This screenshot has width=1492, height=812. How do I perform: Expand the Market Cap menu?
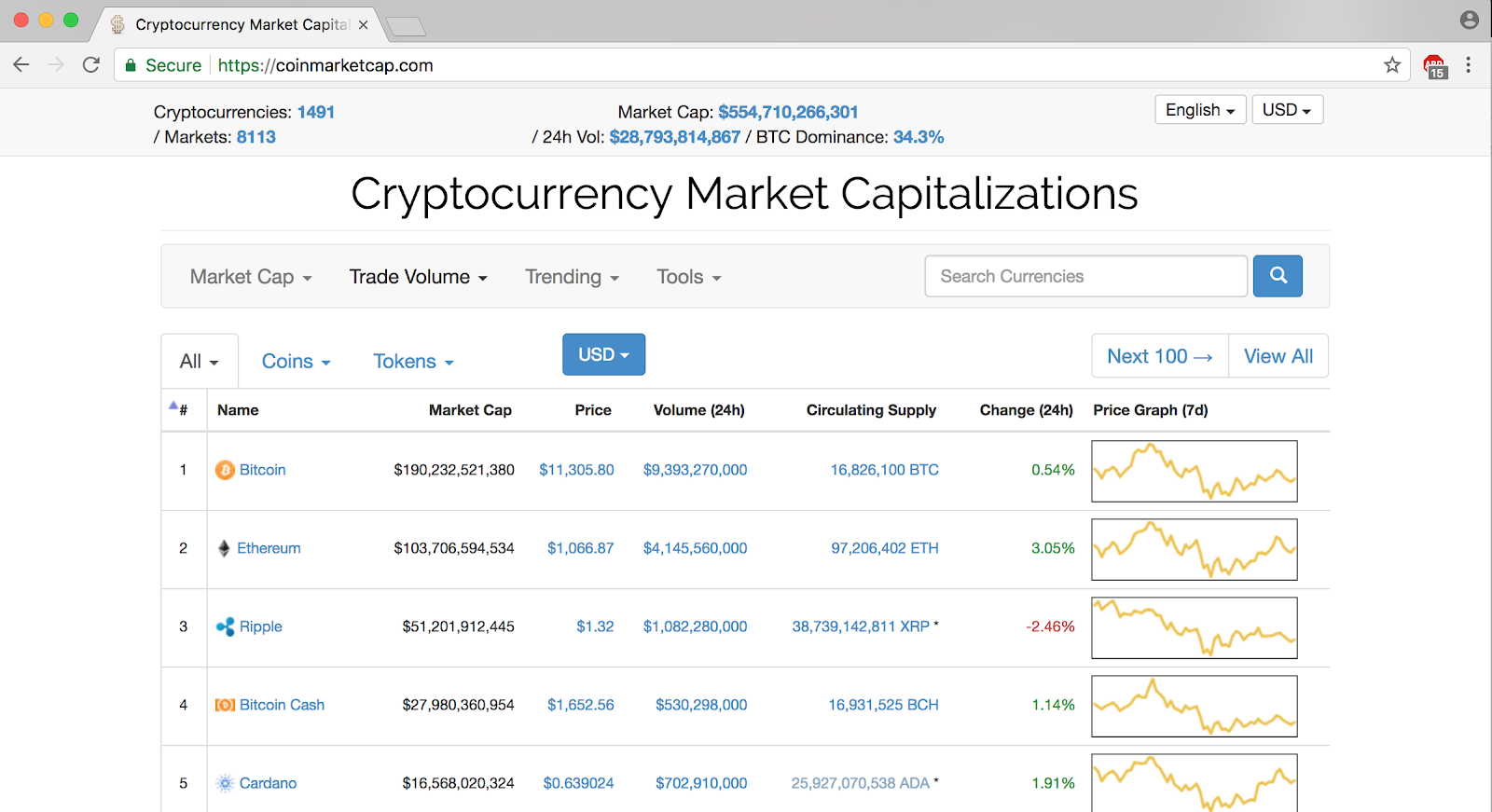tap(251, 277)
